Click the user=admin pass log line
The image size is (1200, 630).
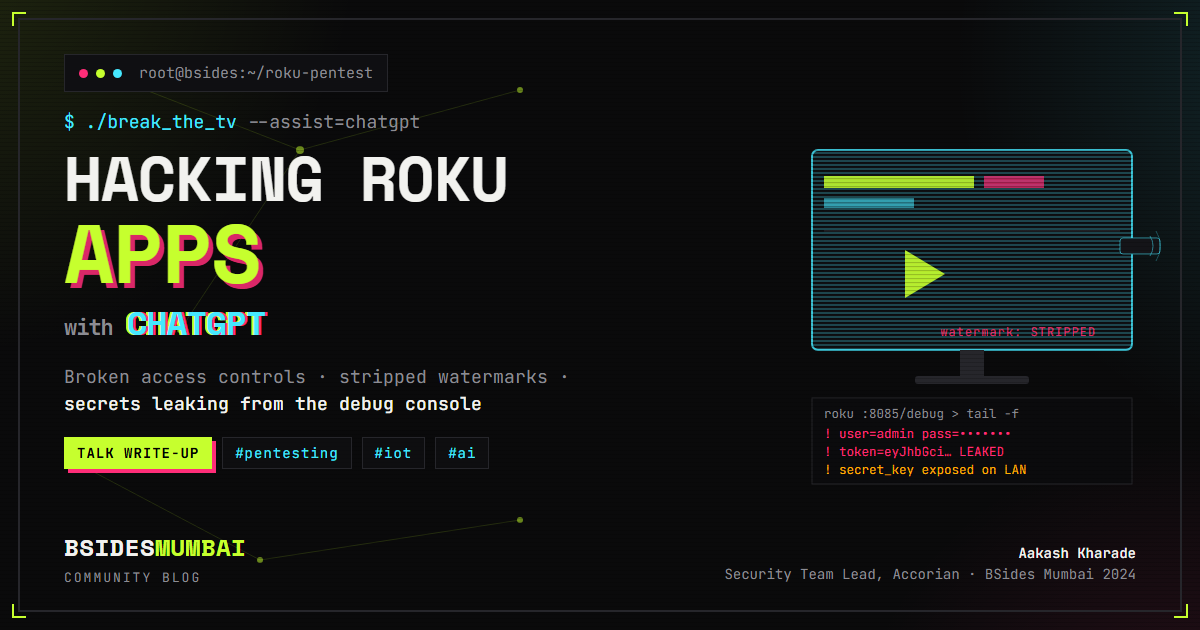click(917, 434)
